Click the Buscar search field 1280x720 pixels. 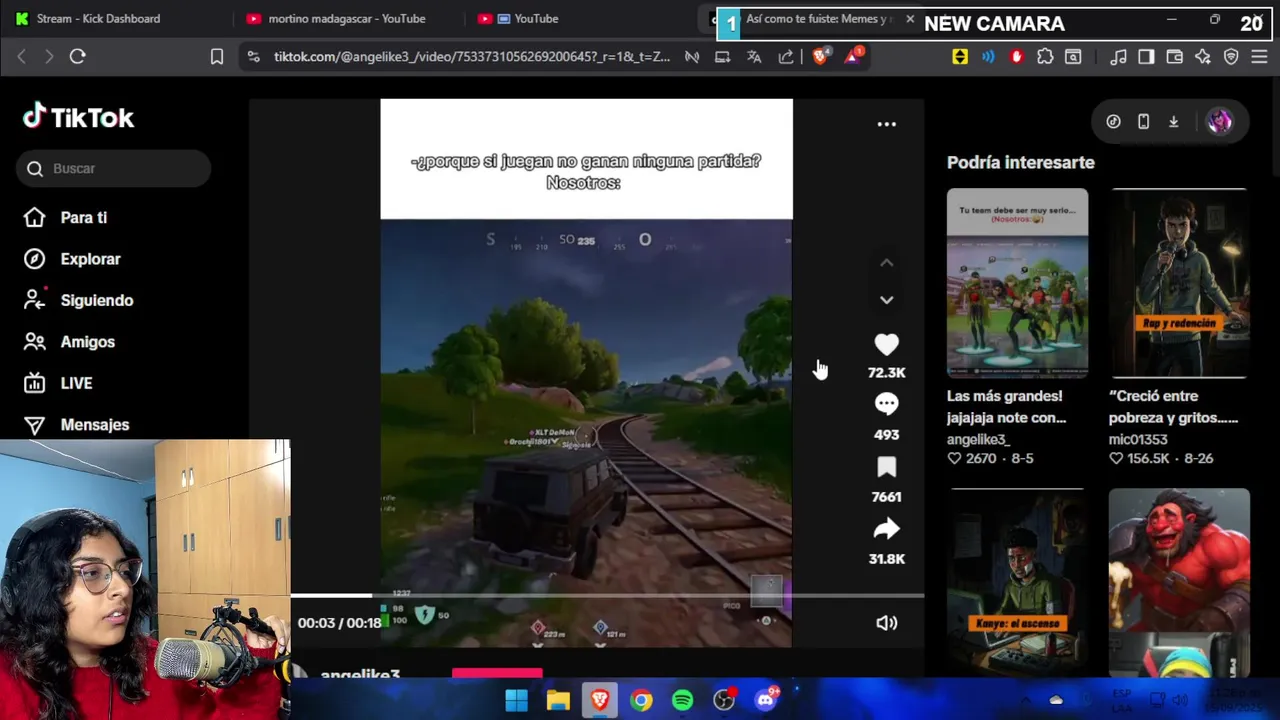(113, 168)
